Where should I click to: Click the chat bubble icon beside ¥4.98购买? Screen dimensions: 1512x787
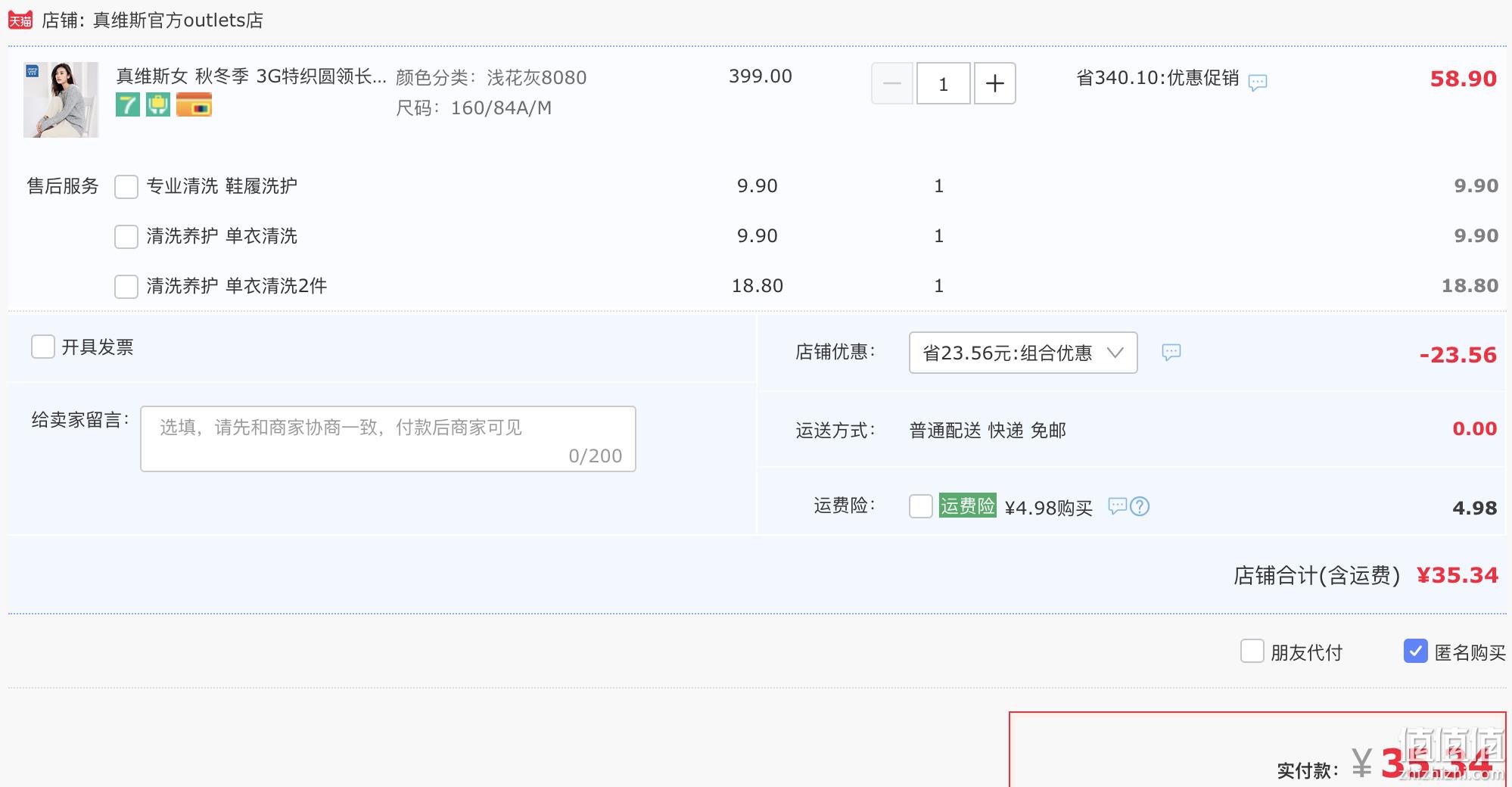coord(1117,505)
